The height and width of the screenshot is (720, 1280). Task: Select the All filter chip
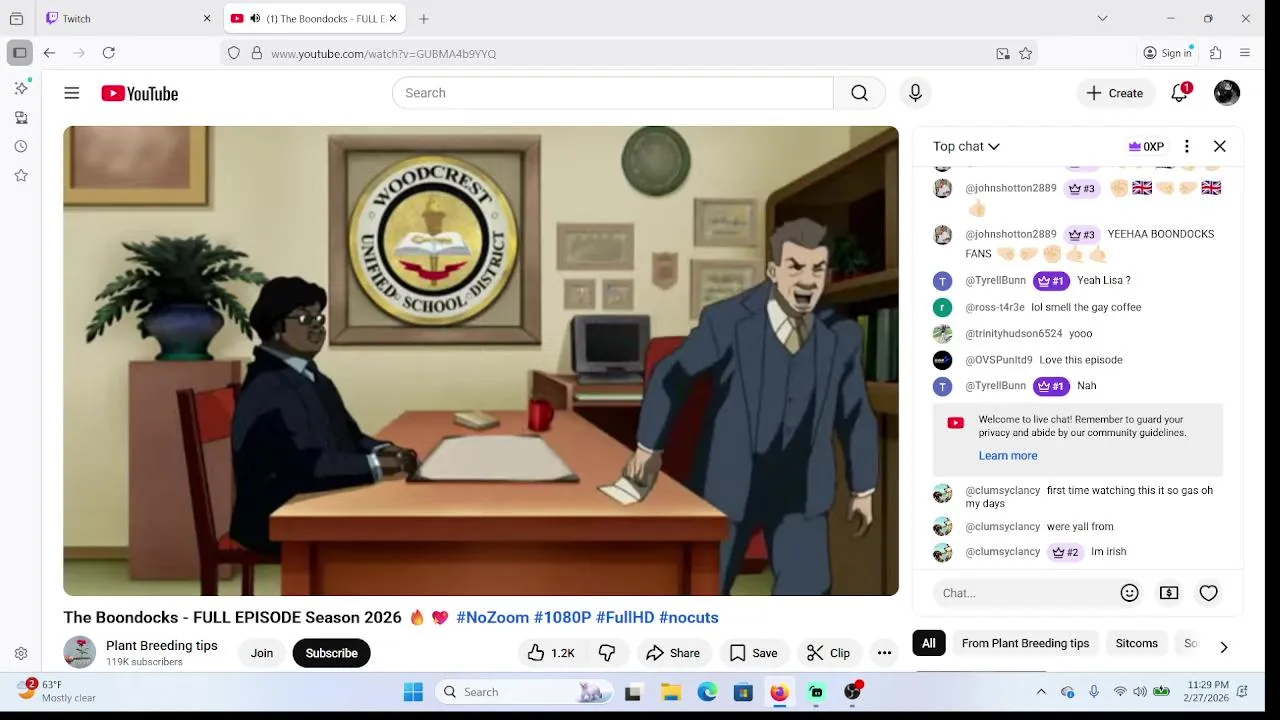(929, 643)
